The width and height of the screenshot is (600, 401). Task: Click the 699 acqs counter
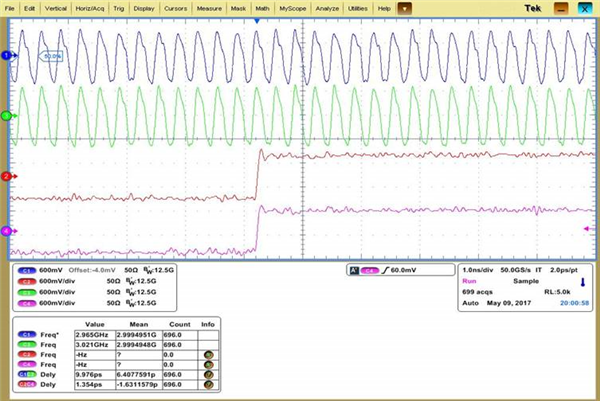477,292
